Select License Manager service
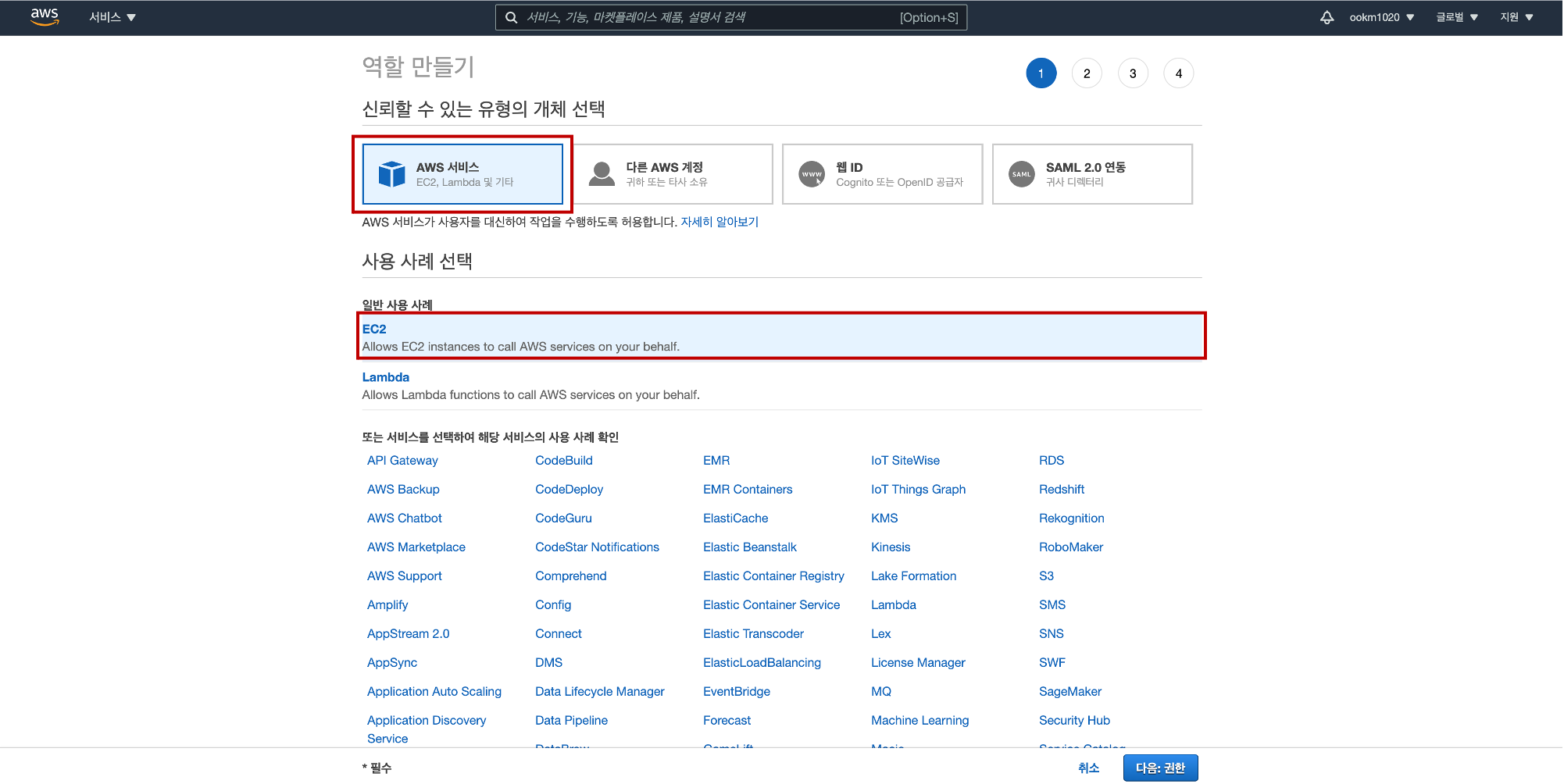This screenshot has height=784, width=1564. (x=919, y=663)
